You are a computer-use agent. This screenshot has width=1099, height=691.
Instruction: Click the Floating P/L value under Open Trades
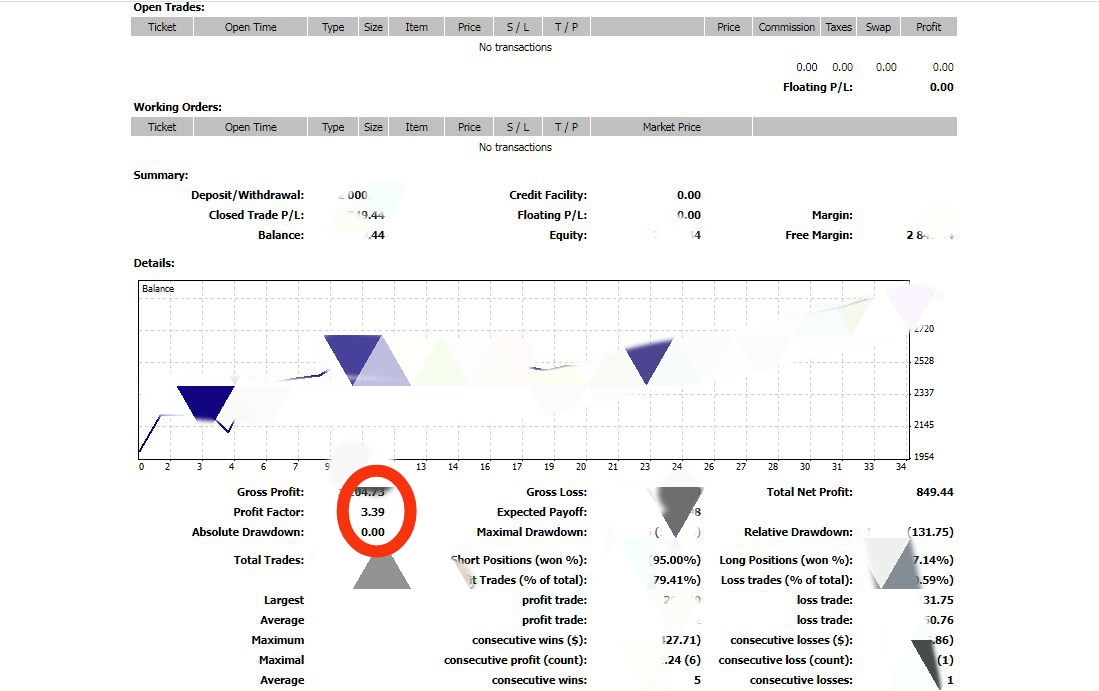click(941, 87)
